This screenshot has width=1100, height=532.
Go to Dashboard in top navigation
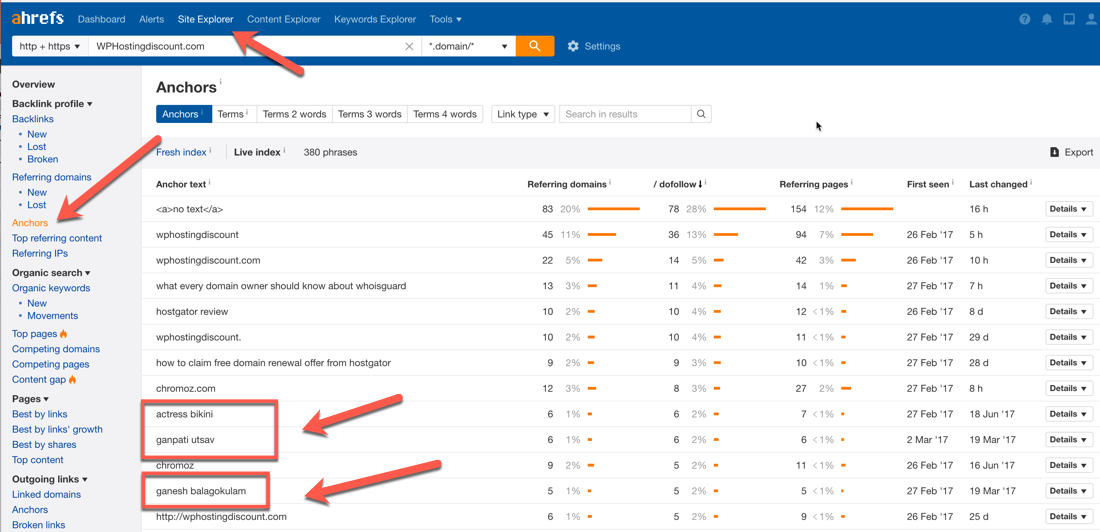pos(102,19)
